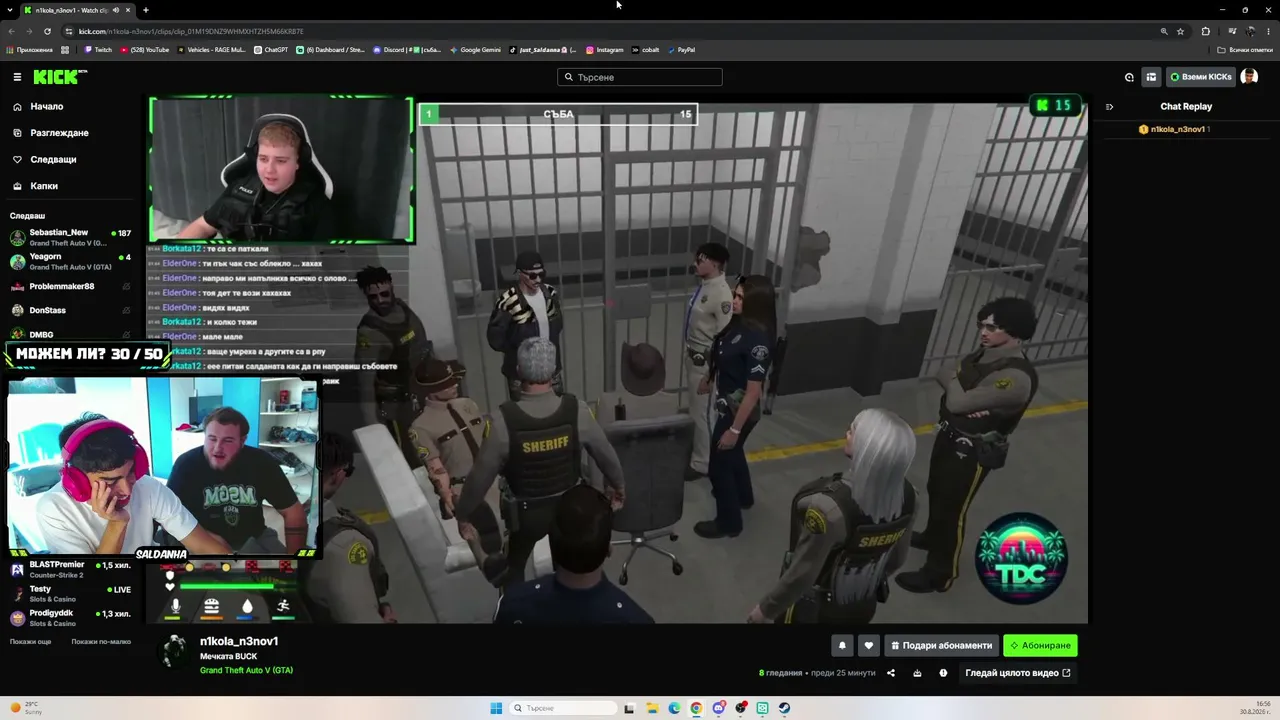Open Testy recommended channel
Screen dimensions: 1280x720
[x=70, y=593]
